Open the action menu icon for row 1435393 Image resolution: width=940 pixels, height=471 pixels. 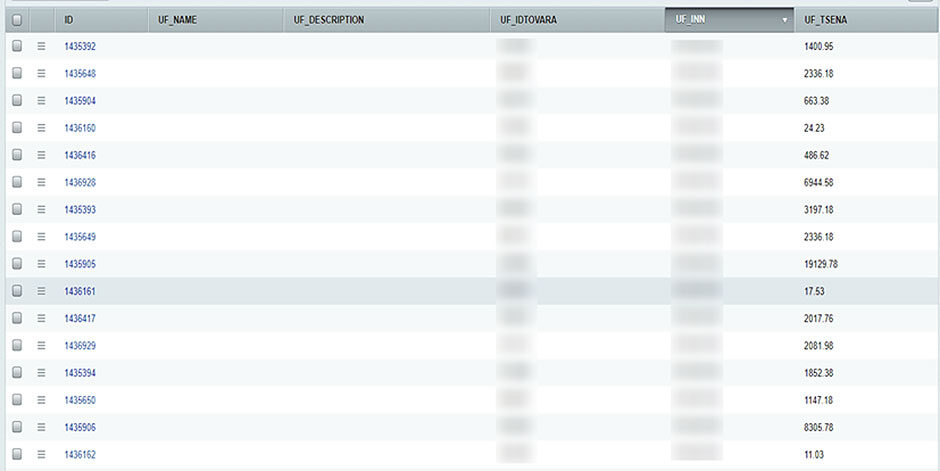[x=41, y=209]
